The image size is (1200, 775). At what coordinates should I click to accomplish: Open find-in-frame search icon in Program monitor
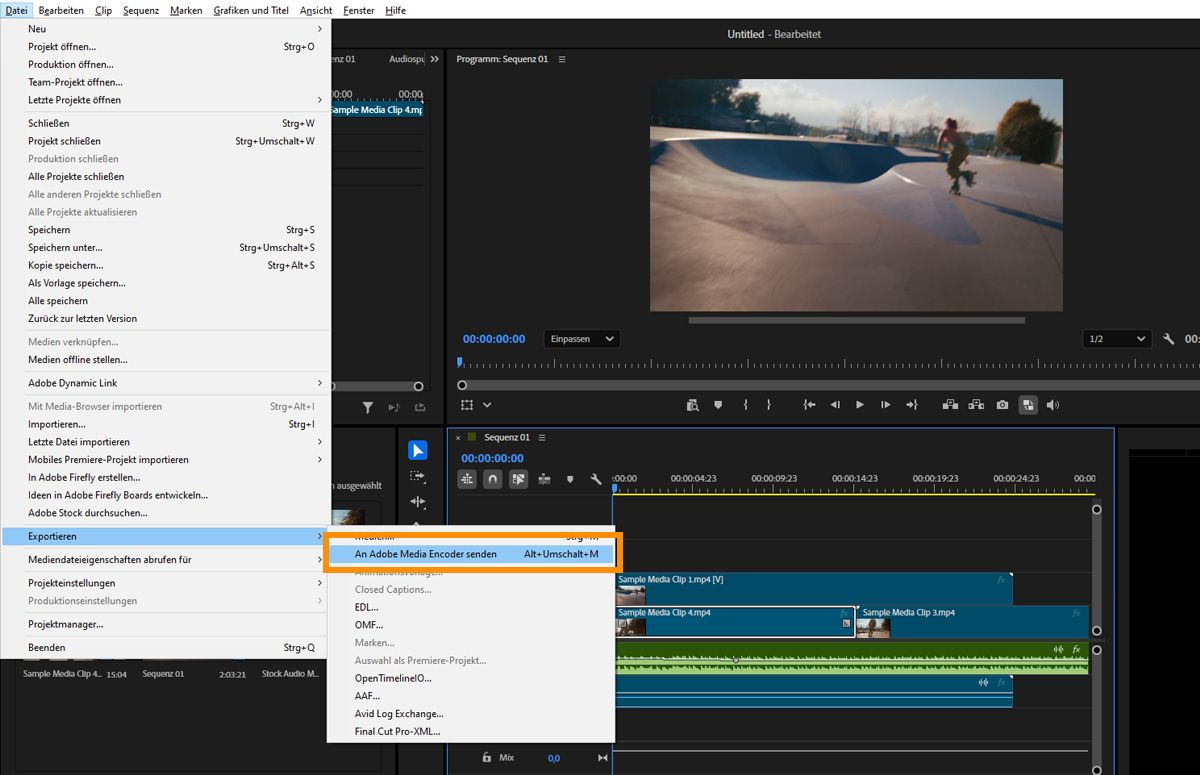[693, 405]
